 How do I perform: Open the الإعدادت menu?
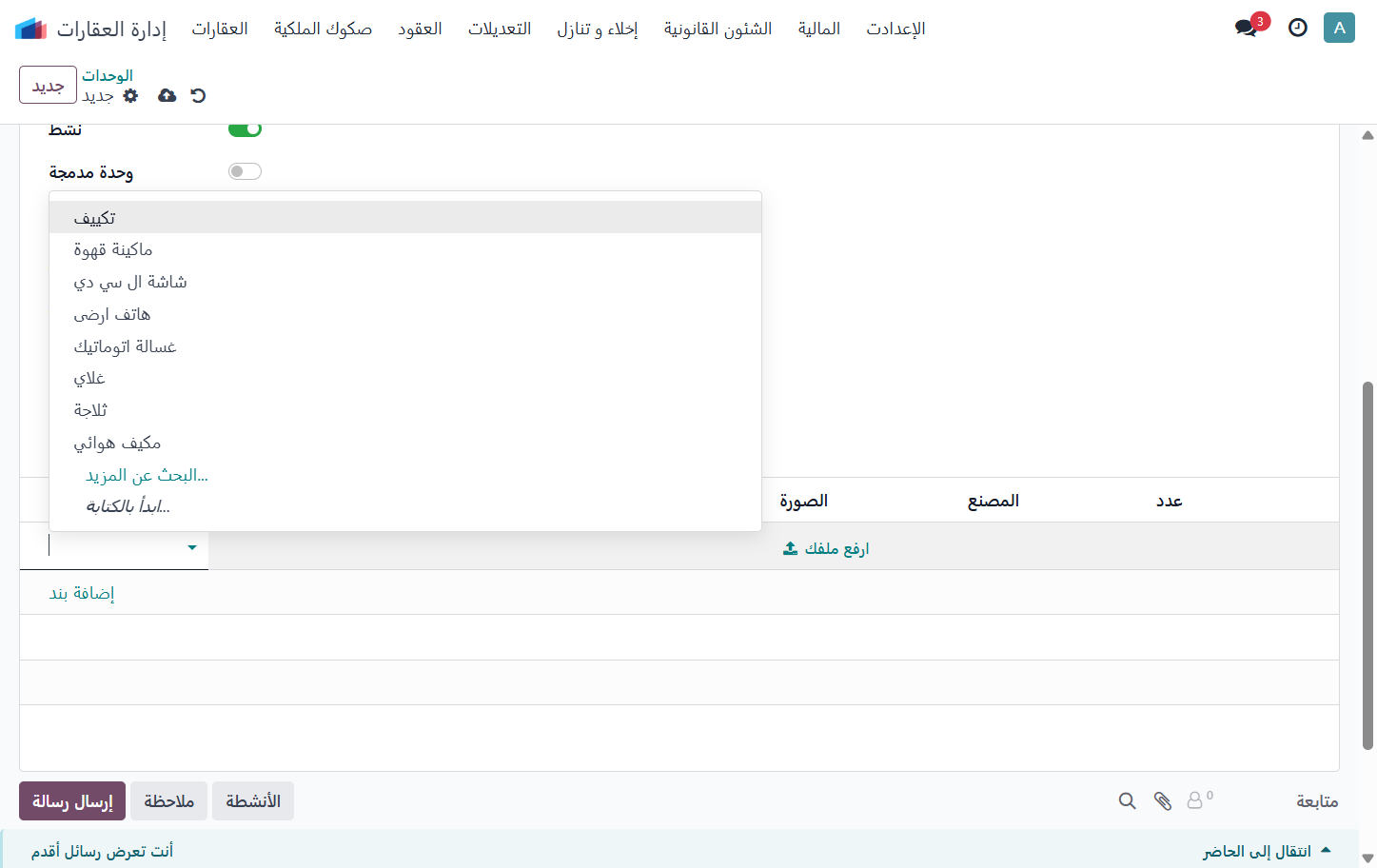895,29
